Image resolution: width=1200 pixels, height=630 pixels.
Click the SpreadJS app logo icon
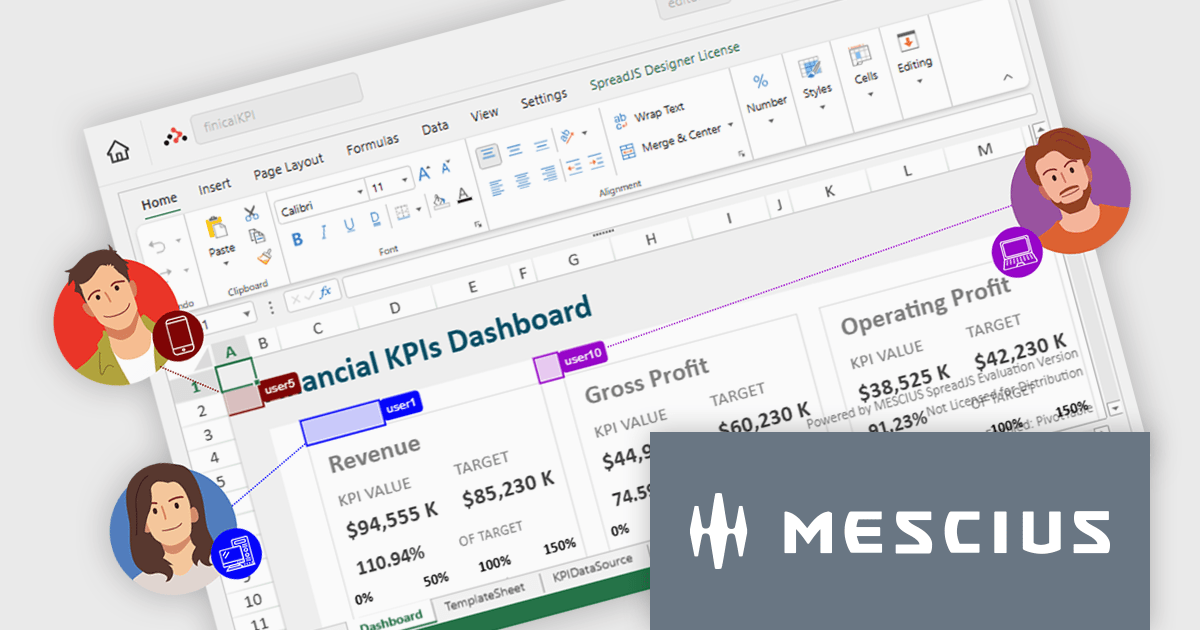173,136
